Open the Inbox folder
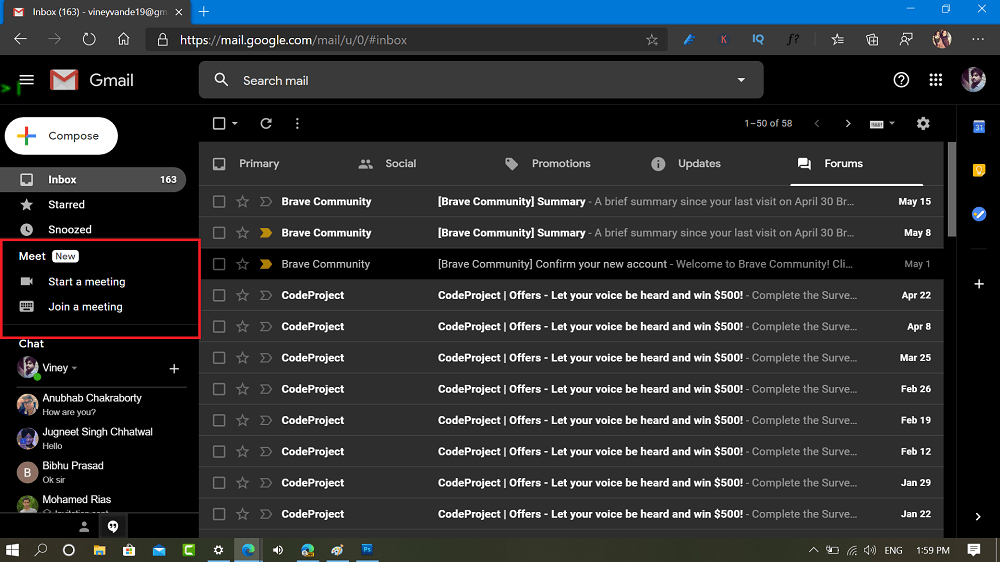The height and width of the screenshot is (562, 1000). pos(93,180)
